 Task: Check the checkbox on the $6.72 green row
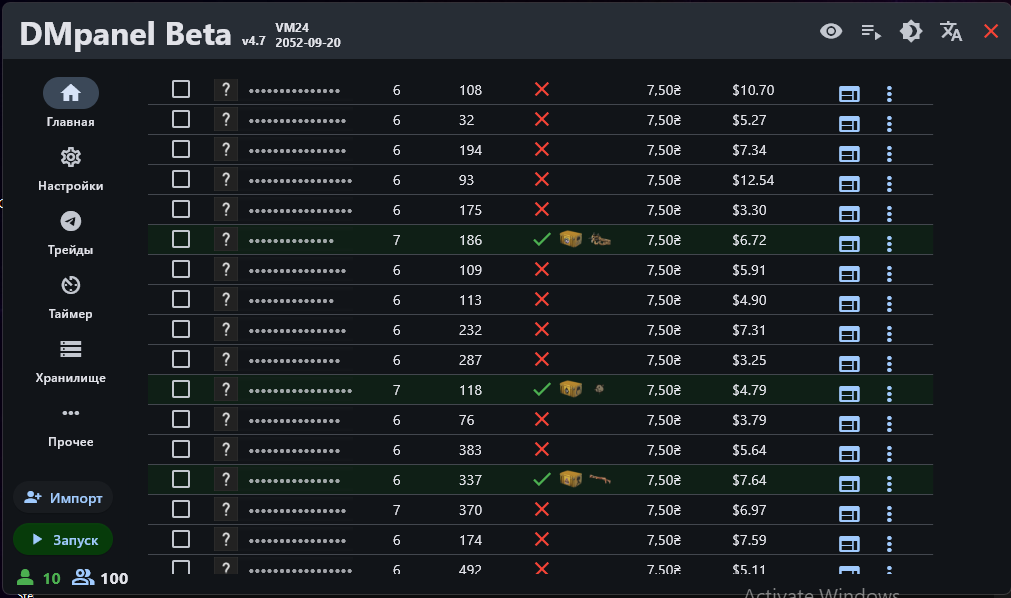pos(181,239)
